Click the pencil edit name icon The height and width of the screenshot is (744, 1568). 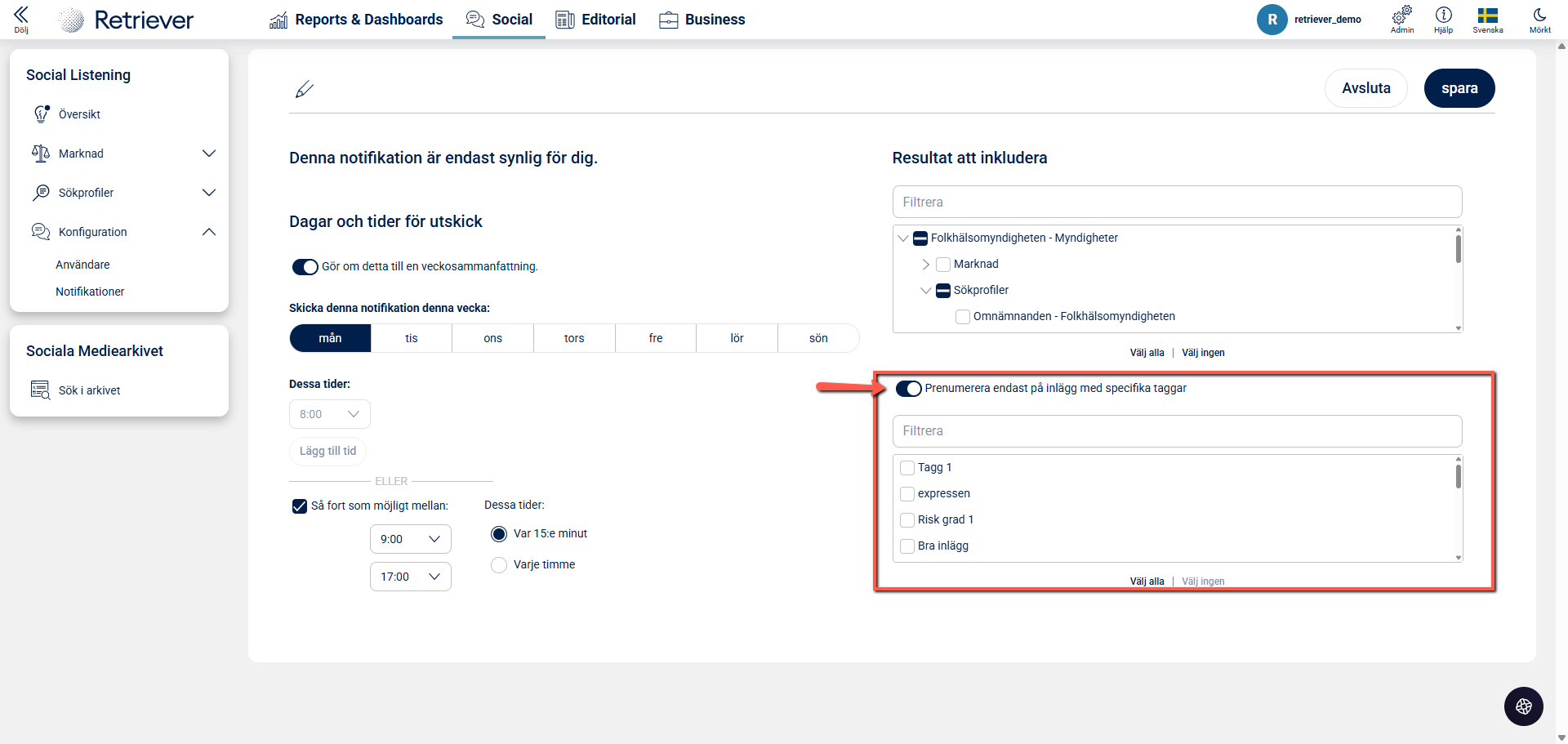pos(305,89)
